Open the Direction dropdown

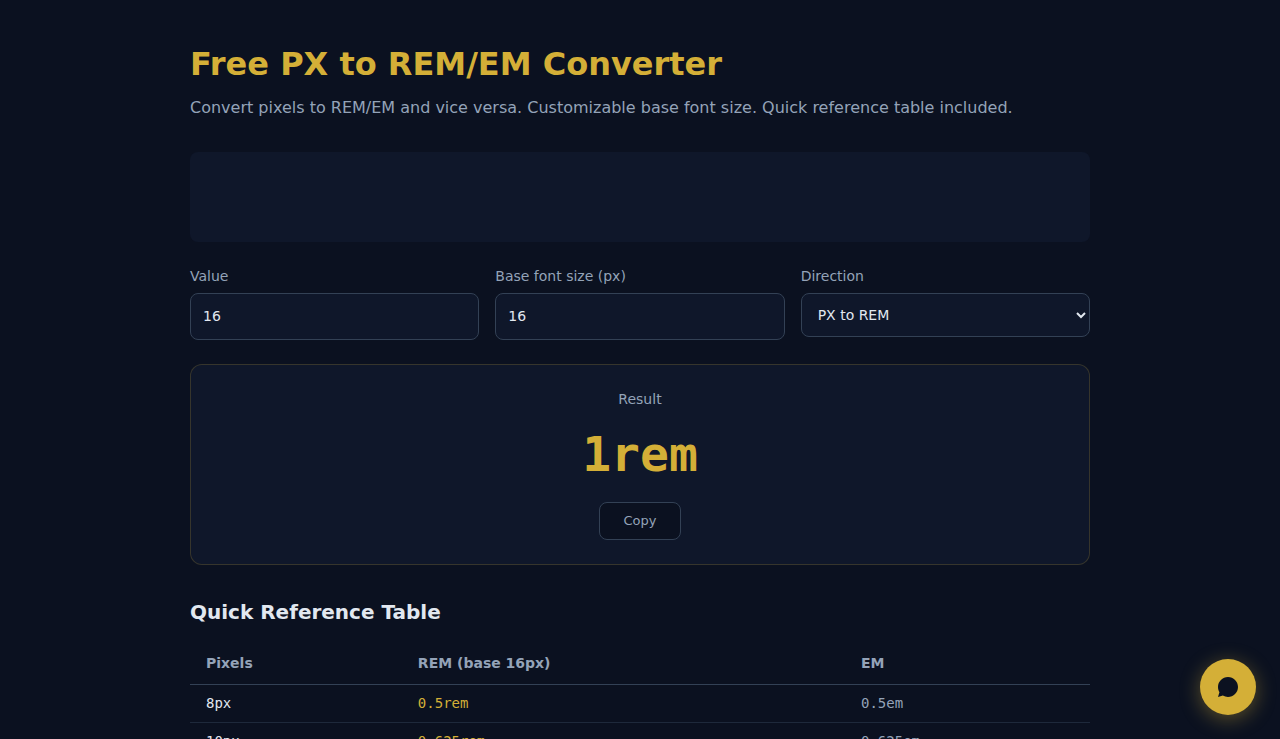945,315
